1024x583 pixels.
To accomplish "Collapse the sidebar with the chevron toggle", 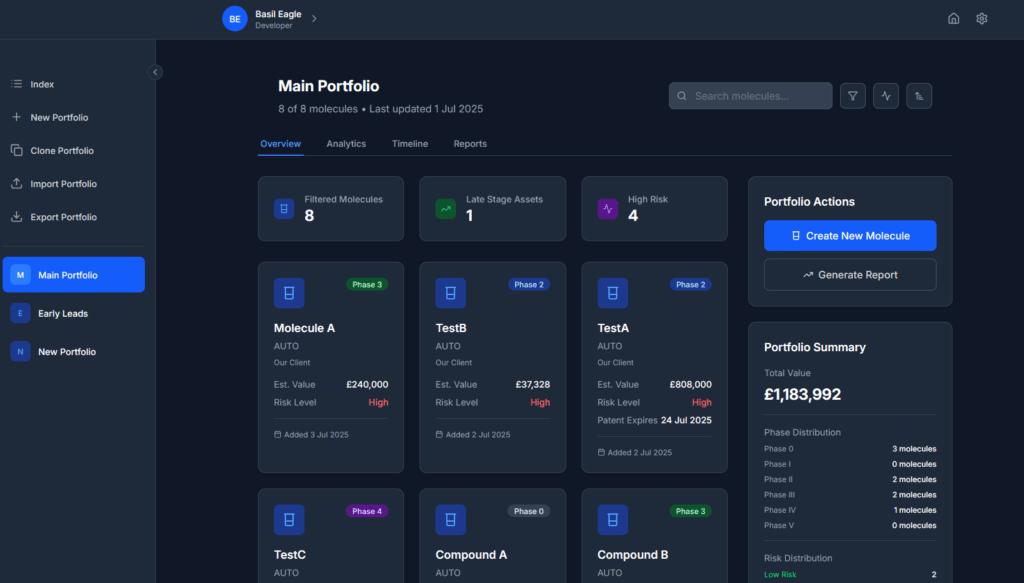I will point(155,72).
